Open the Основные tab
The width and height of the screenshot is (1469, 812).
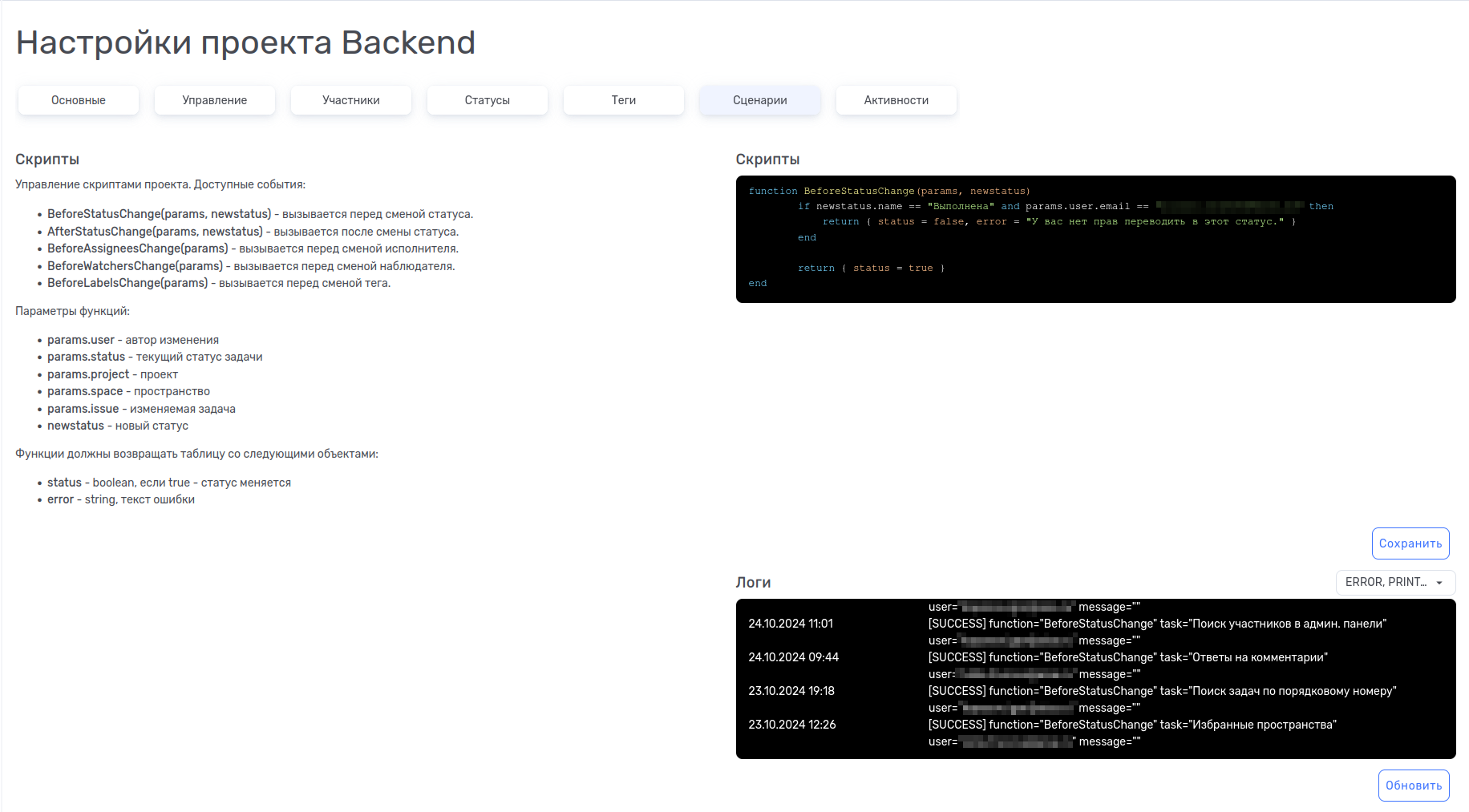(79, 100)
